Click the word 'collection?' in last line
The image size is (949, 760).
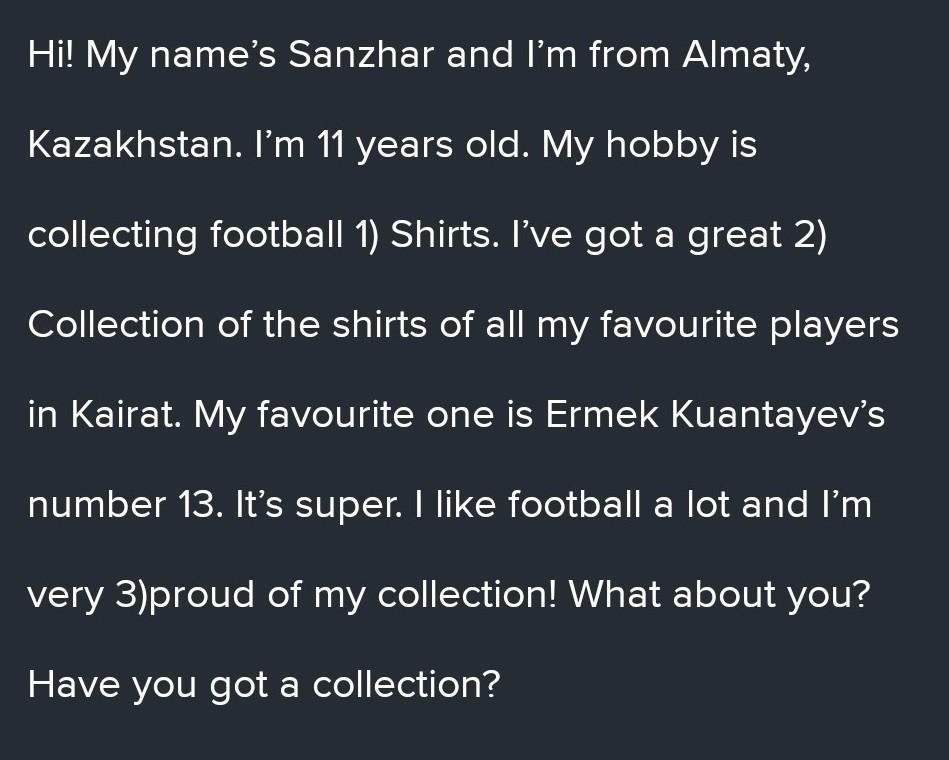(405, 686)
